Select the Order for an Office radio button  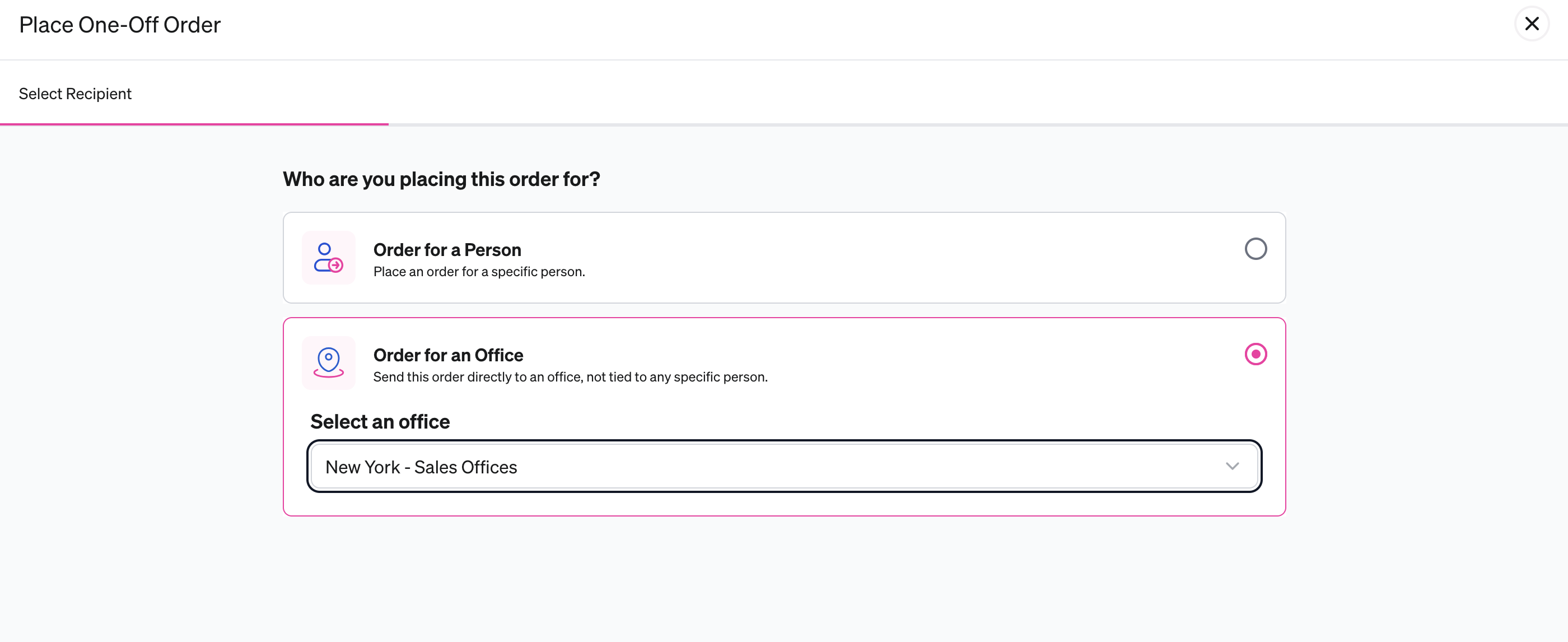pos(1255,354)
